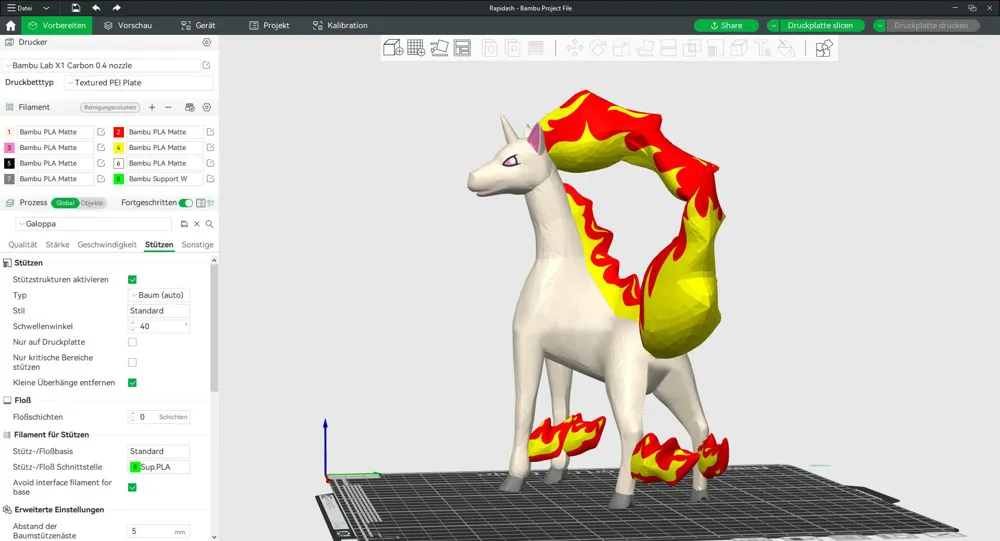This screenshot has width=1000, height=541.
Task: Select the Scale tool icon
Action: 621,48
